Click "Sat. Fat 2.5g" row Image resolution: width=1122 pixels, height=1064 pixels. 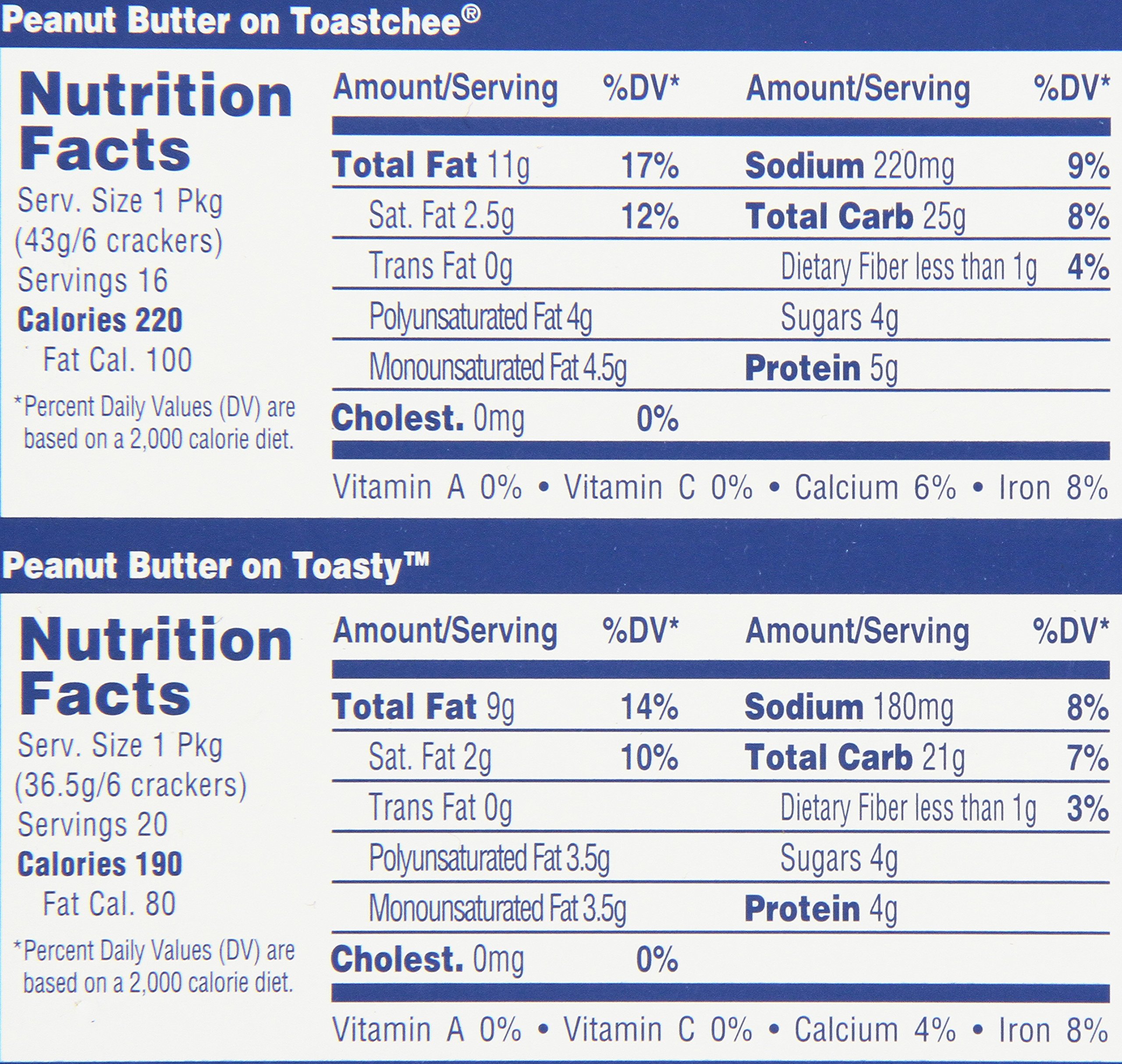[441, 216]
